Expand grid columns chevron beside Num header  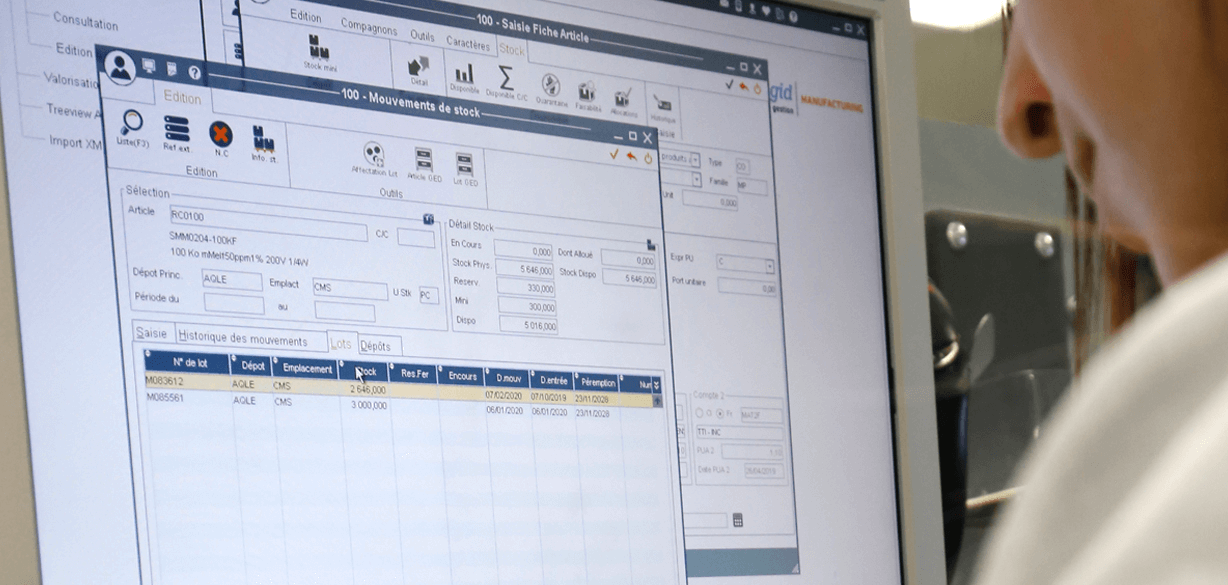656,385
